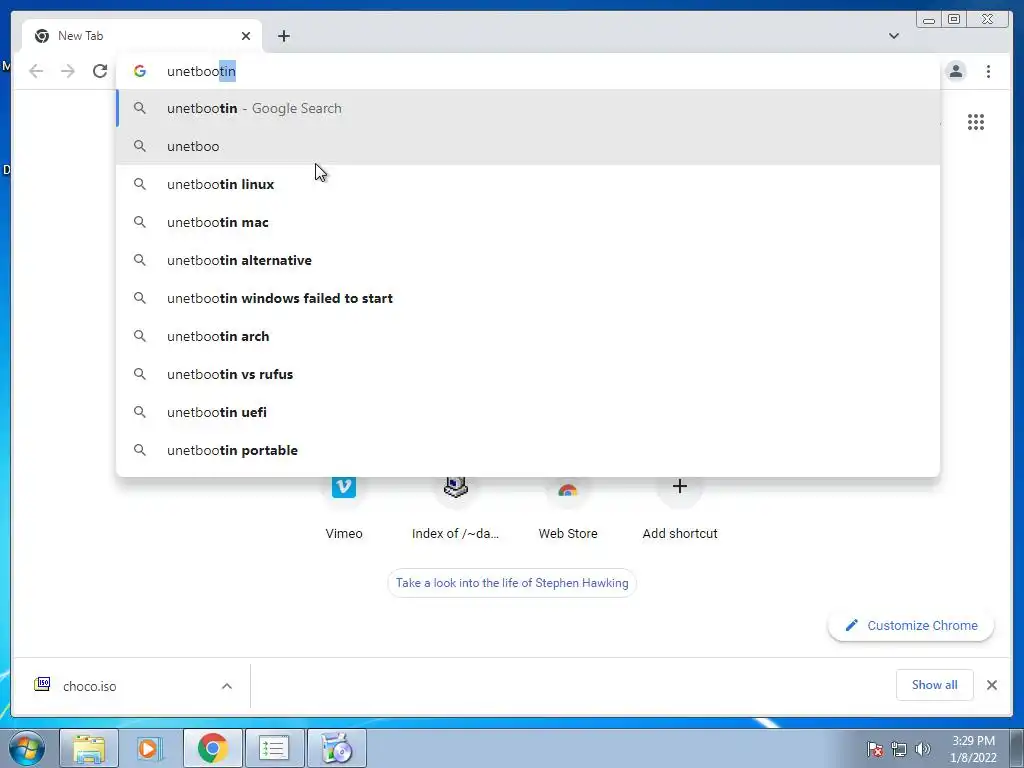Open Windows Explorer from the taskbar
The height and width of the screenshot is (768, 1024).
[89, 748]
